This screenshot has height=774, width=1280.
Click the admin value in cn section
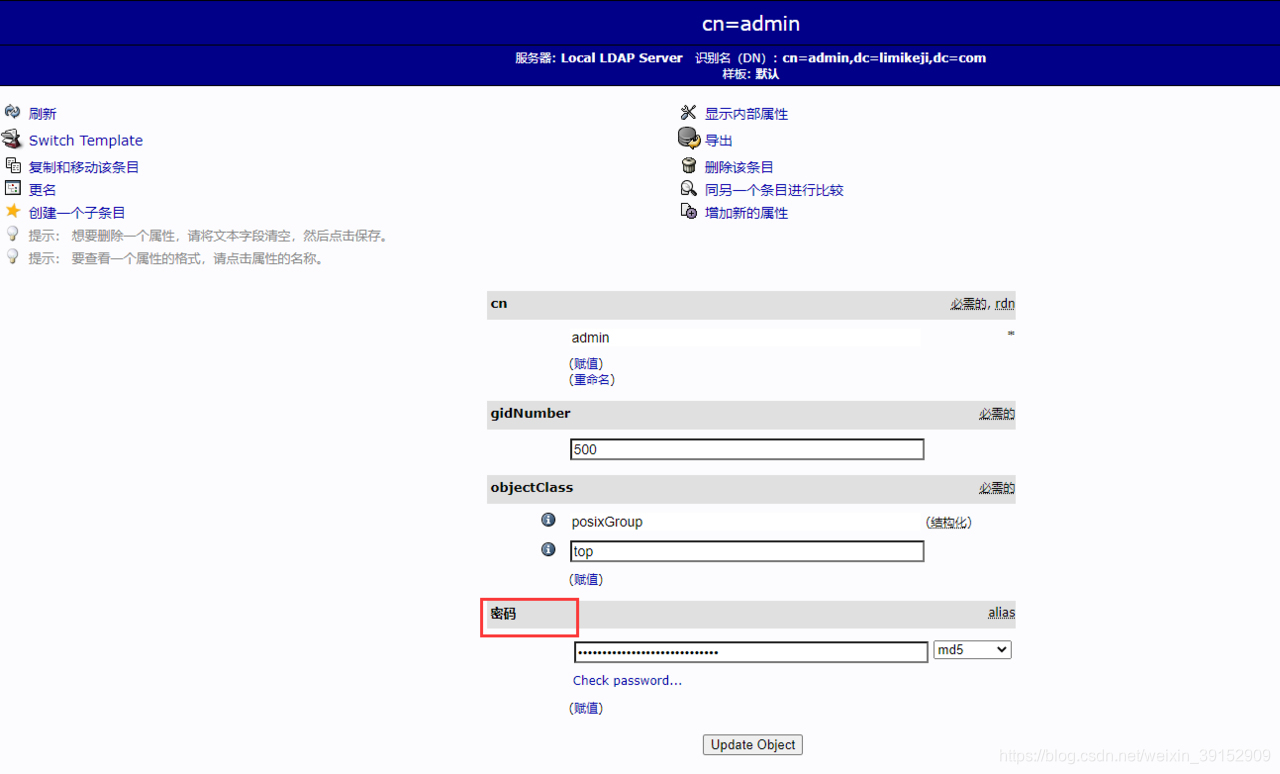[x=590, y=338]
